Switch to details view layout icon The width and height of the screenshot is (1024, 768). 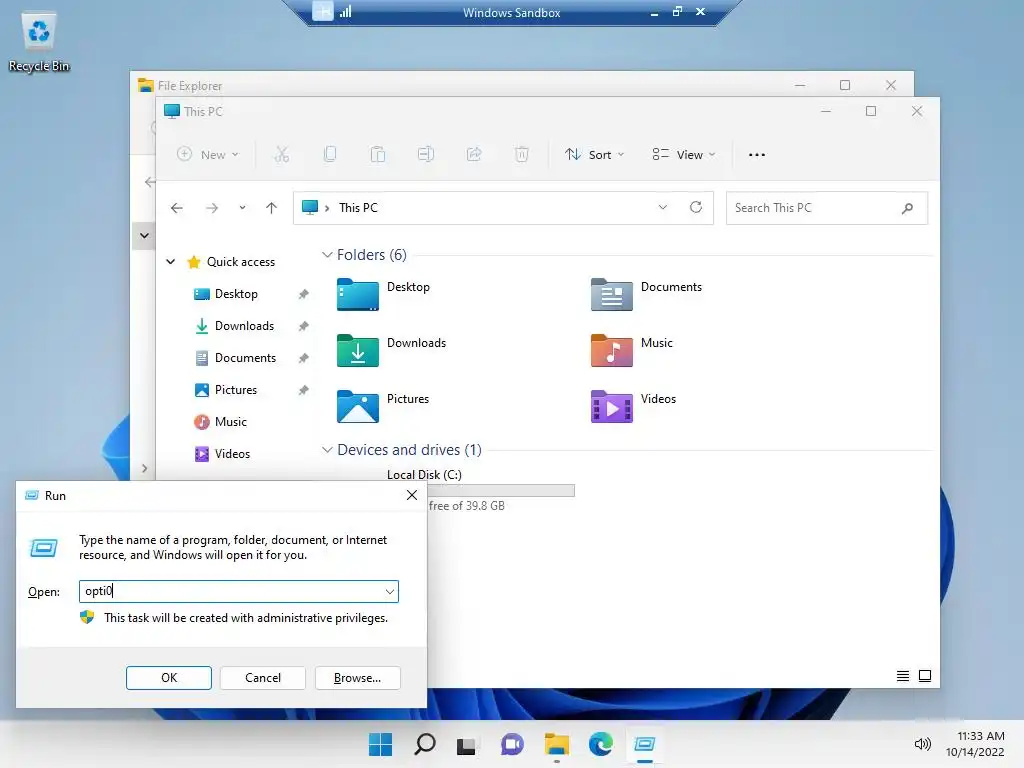click(x=903, y=676)
